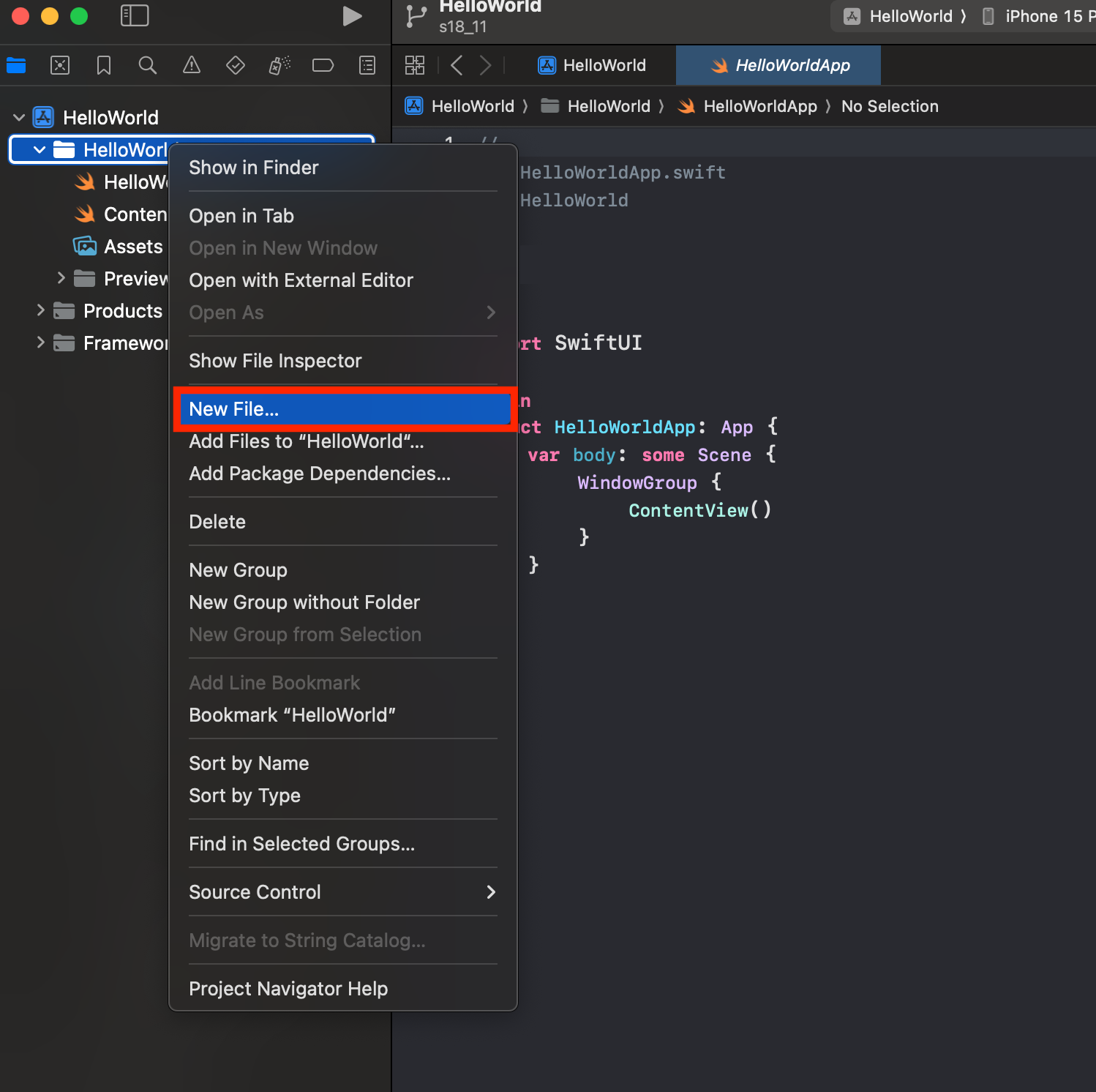Open the Debug navigator icon
The width and height of the screenshot is (1096, 1092).
[x=279, y=66]
